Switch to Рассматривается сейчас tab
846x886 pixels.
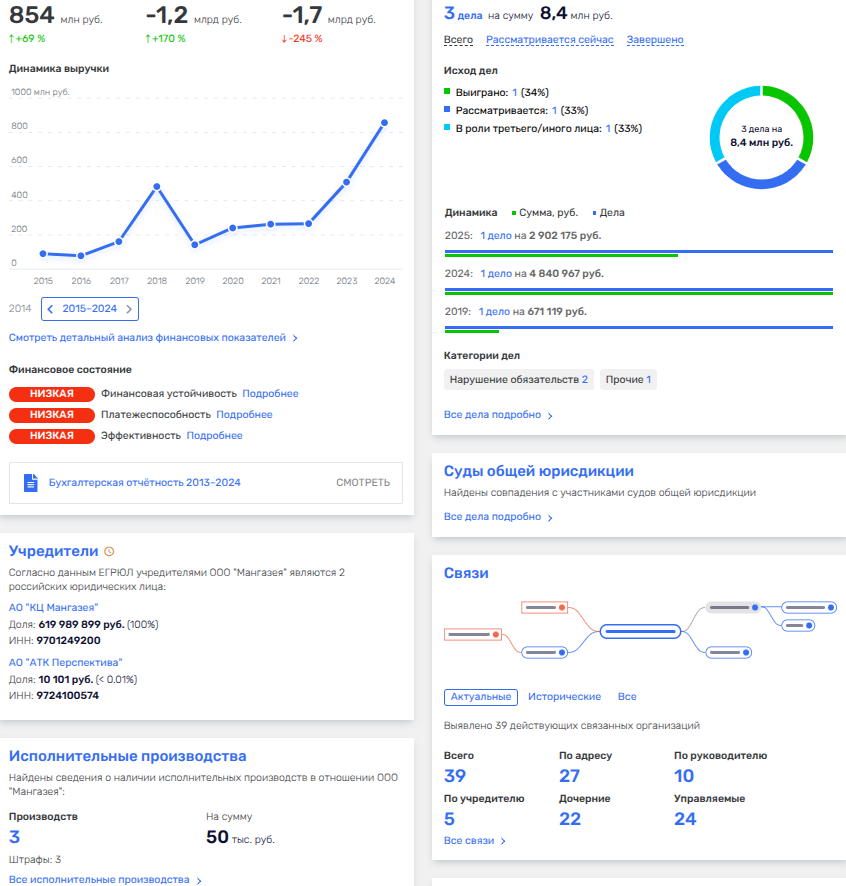point(549,40)
